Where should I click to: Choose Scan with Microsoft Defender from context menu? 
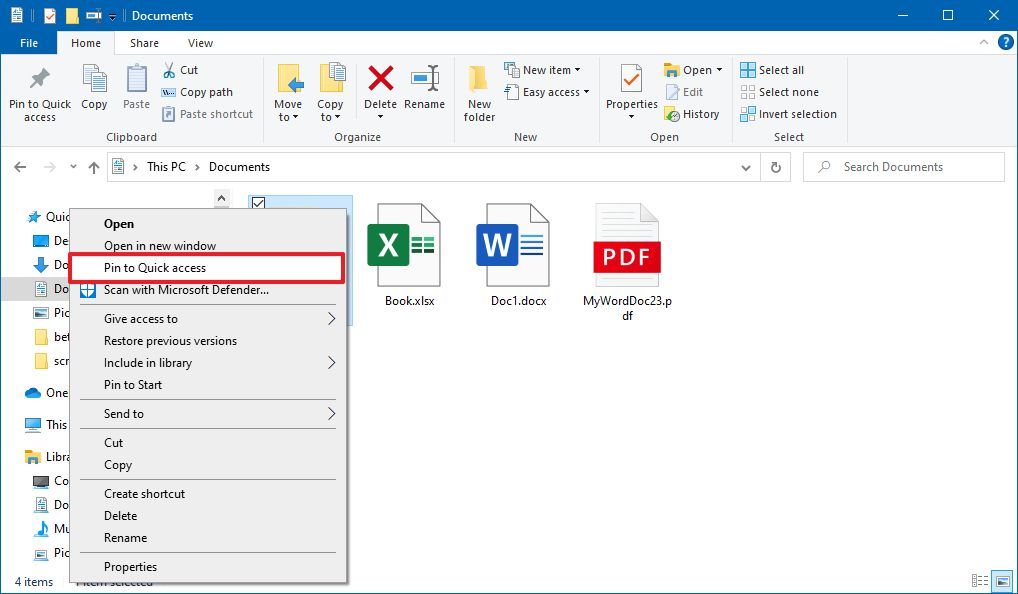pos(207,290)
